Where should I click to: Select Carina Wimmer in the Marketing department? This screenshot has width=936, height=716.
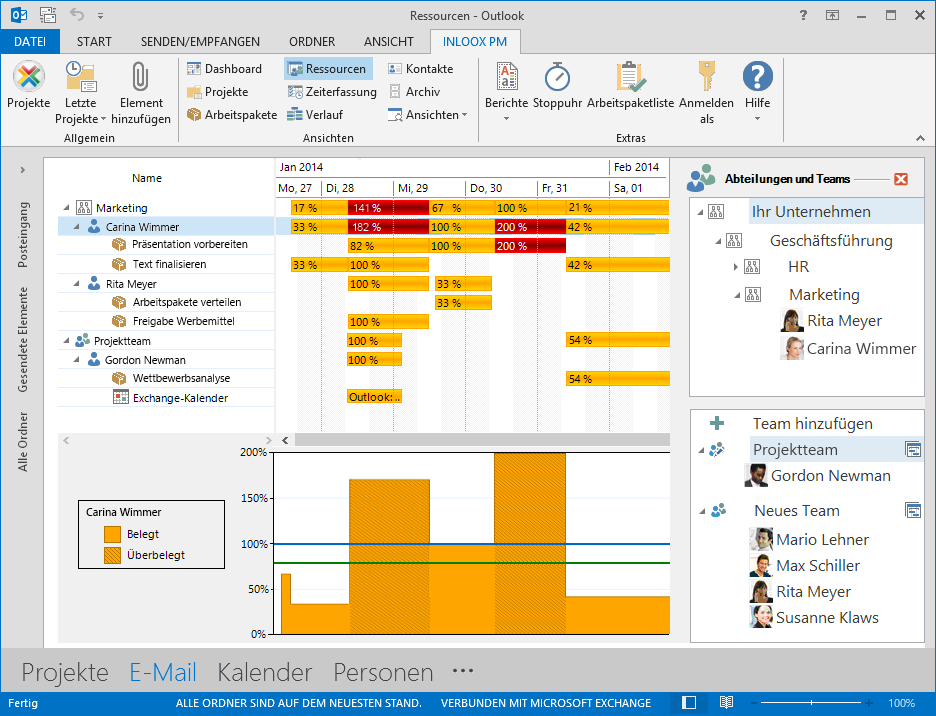point(861,349)
